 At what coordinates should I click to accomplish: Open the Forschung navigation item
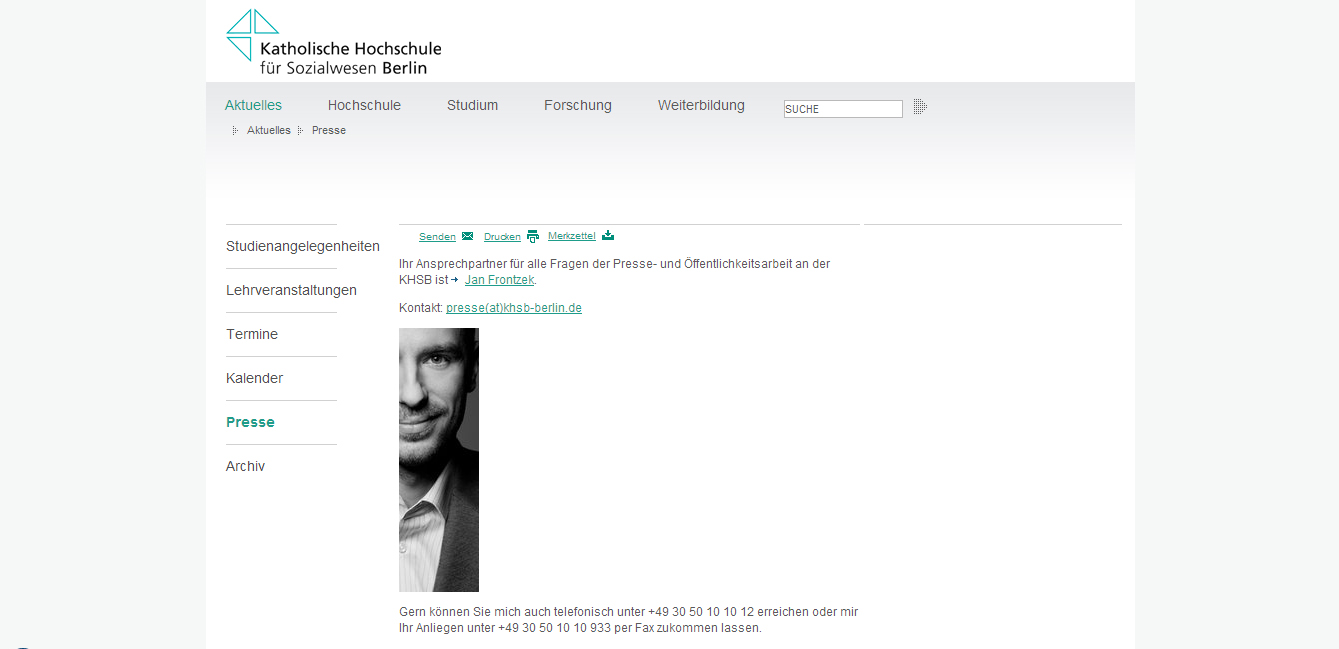577,105
